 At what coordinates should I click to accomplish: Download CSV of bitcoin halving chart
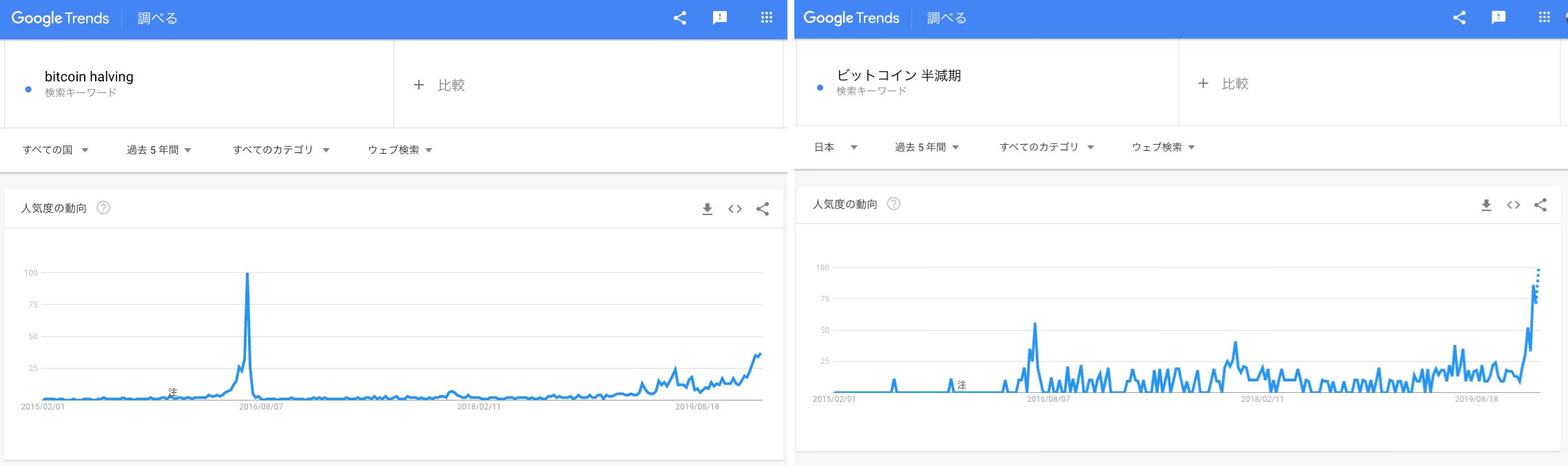(x=707, y=209)
